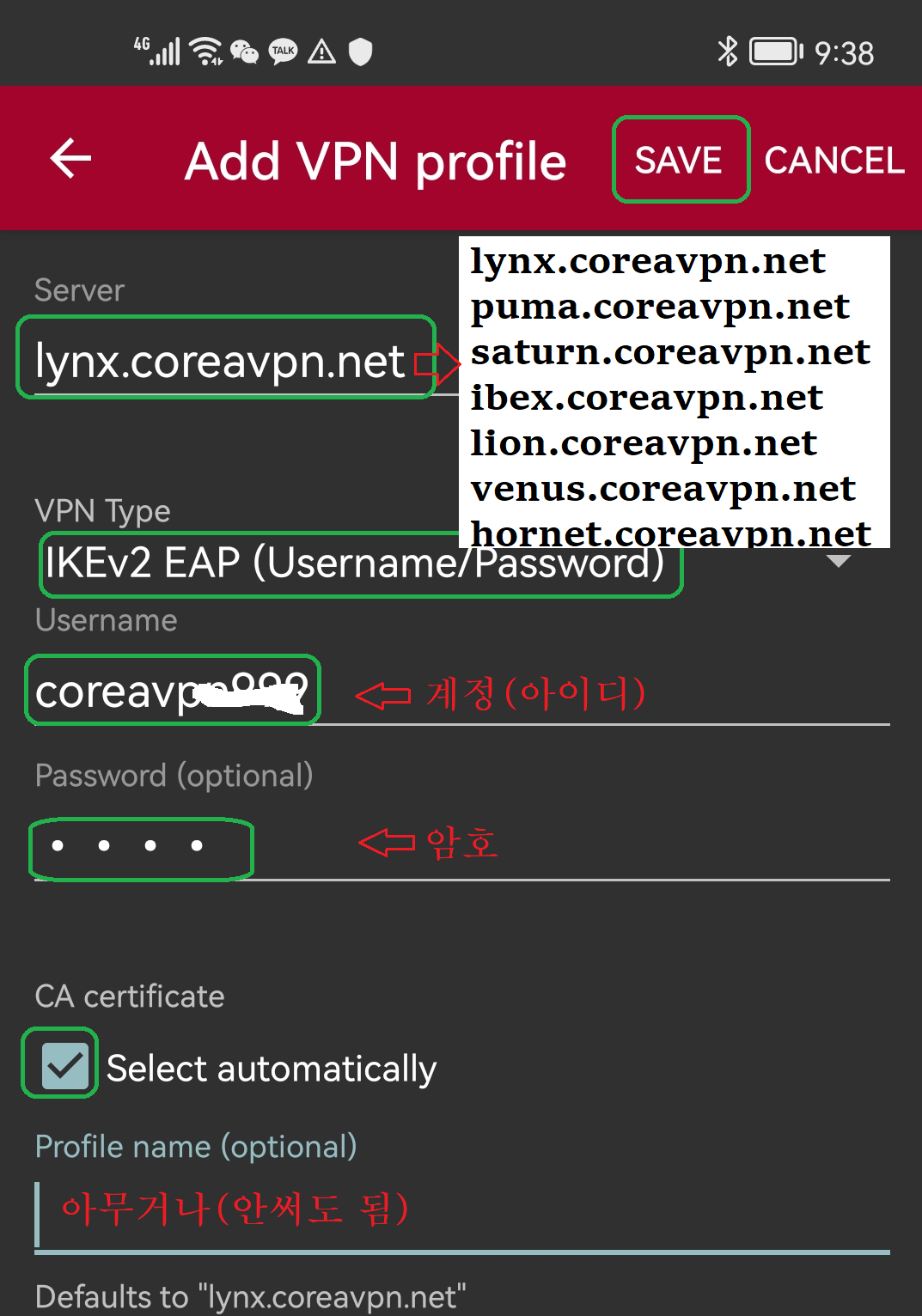922x1316 pixels.
Task: Tap the 4G signal strength icon
Action: point(157,52)
